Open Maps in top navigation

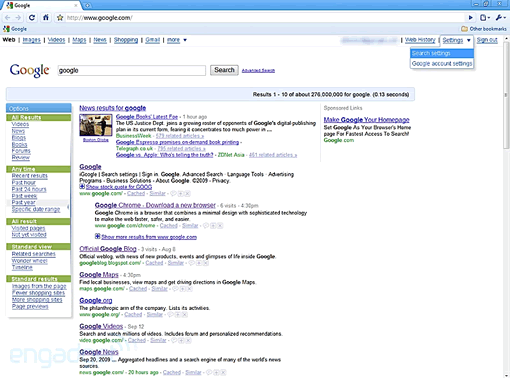tap(79, 40)
